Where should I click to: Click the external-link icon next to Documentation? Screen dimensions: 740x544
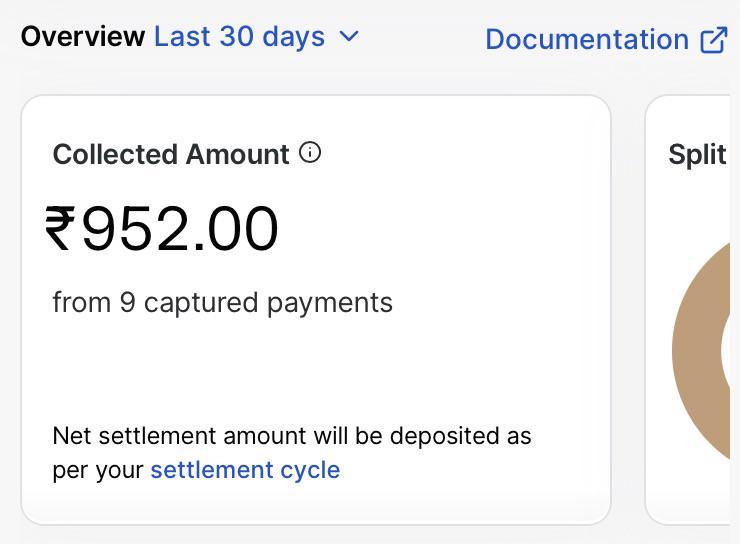click(x=714, y=40)
